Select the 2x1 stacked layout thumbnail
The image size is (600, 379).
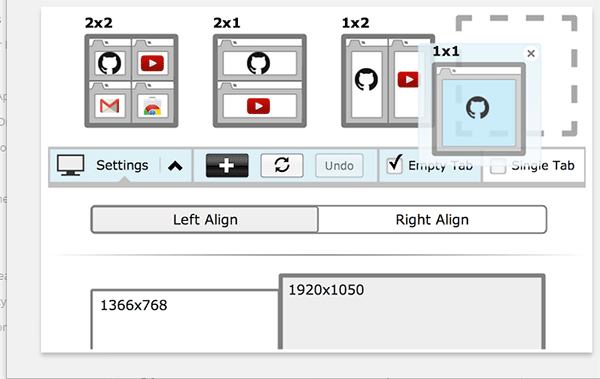pos(259,81)
